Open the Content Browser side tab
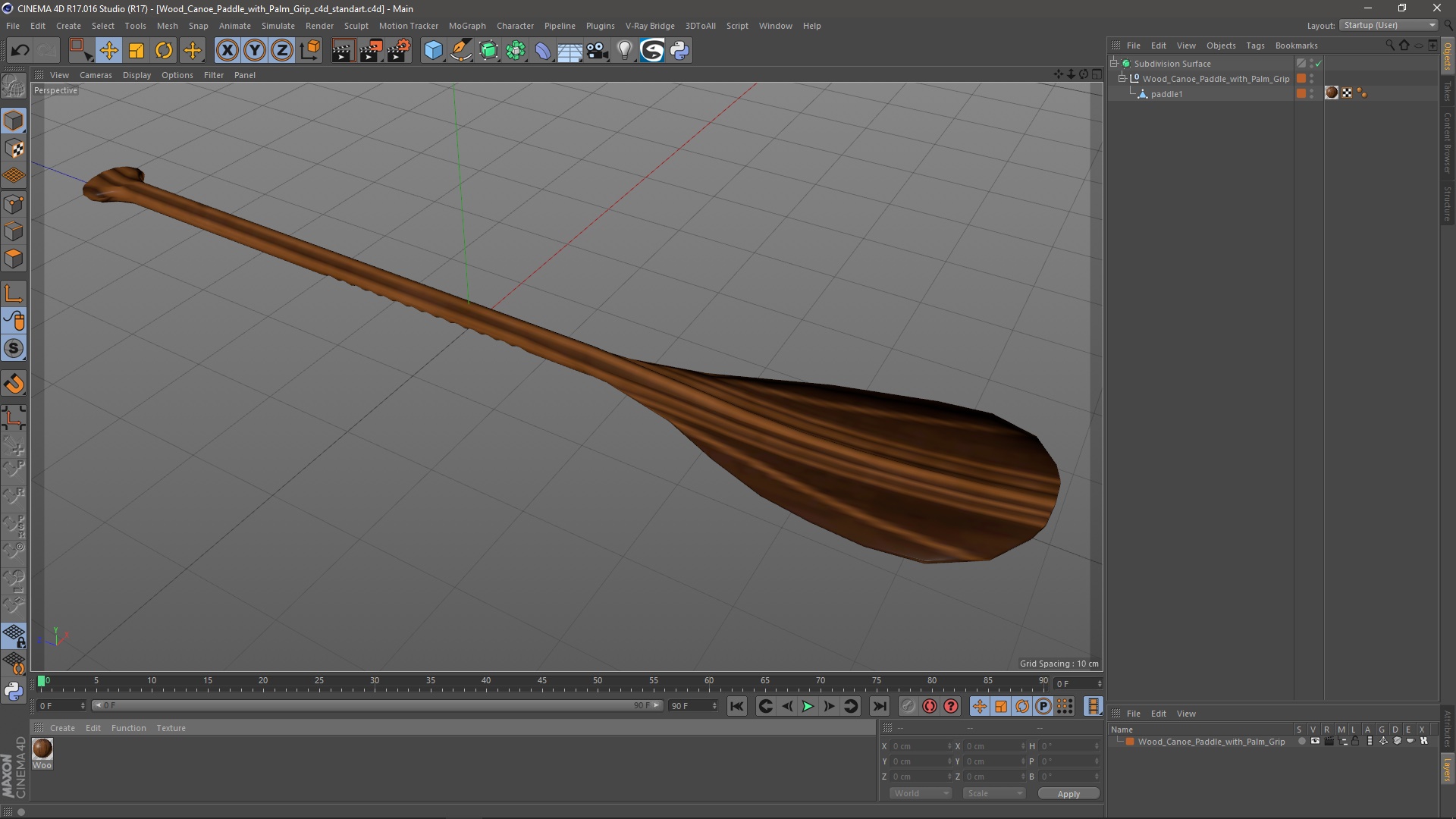Image resolution: width=1456 pixels, height=819 pixels. (1448, 143)
